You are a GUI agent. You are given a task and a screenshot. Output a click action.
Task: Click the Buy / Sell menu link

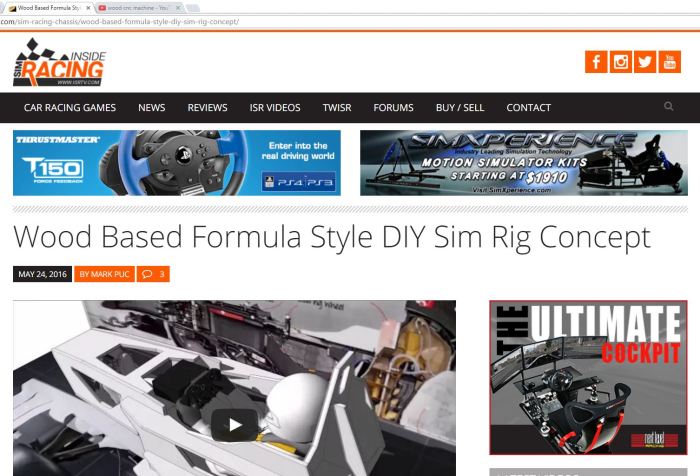pos(459,108)
